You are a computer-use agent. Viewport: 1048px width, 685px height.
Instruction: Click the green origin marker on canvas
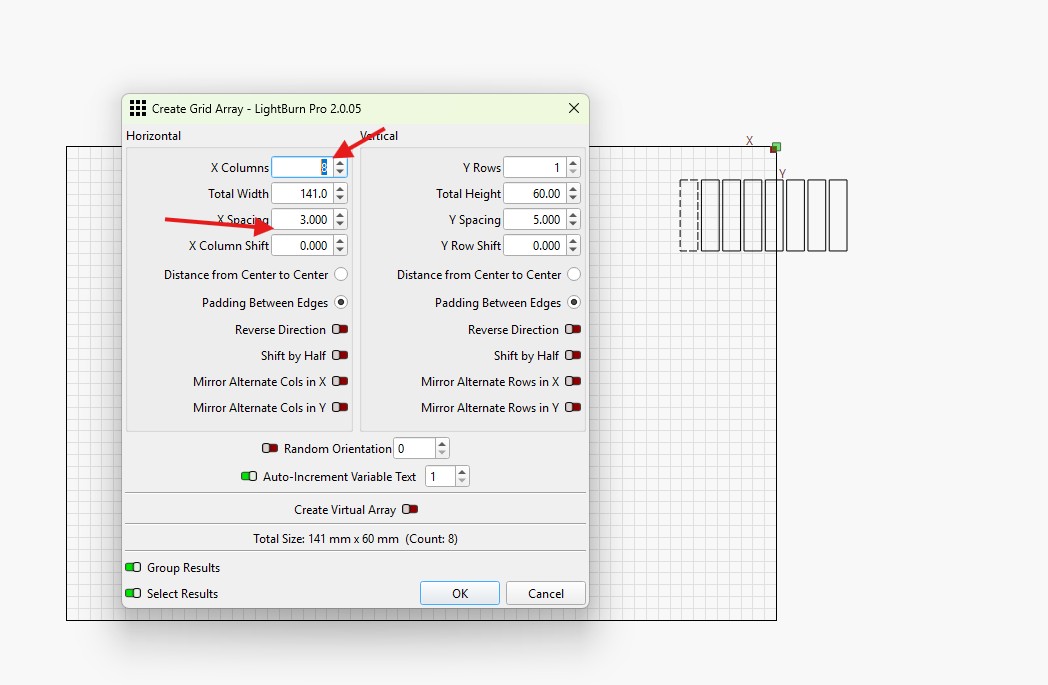[776, 146]
